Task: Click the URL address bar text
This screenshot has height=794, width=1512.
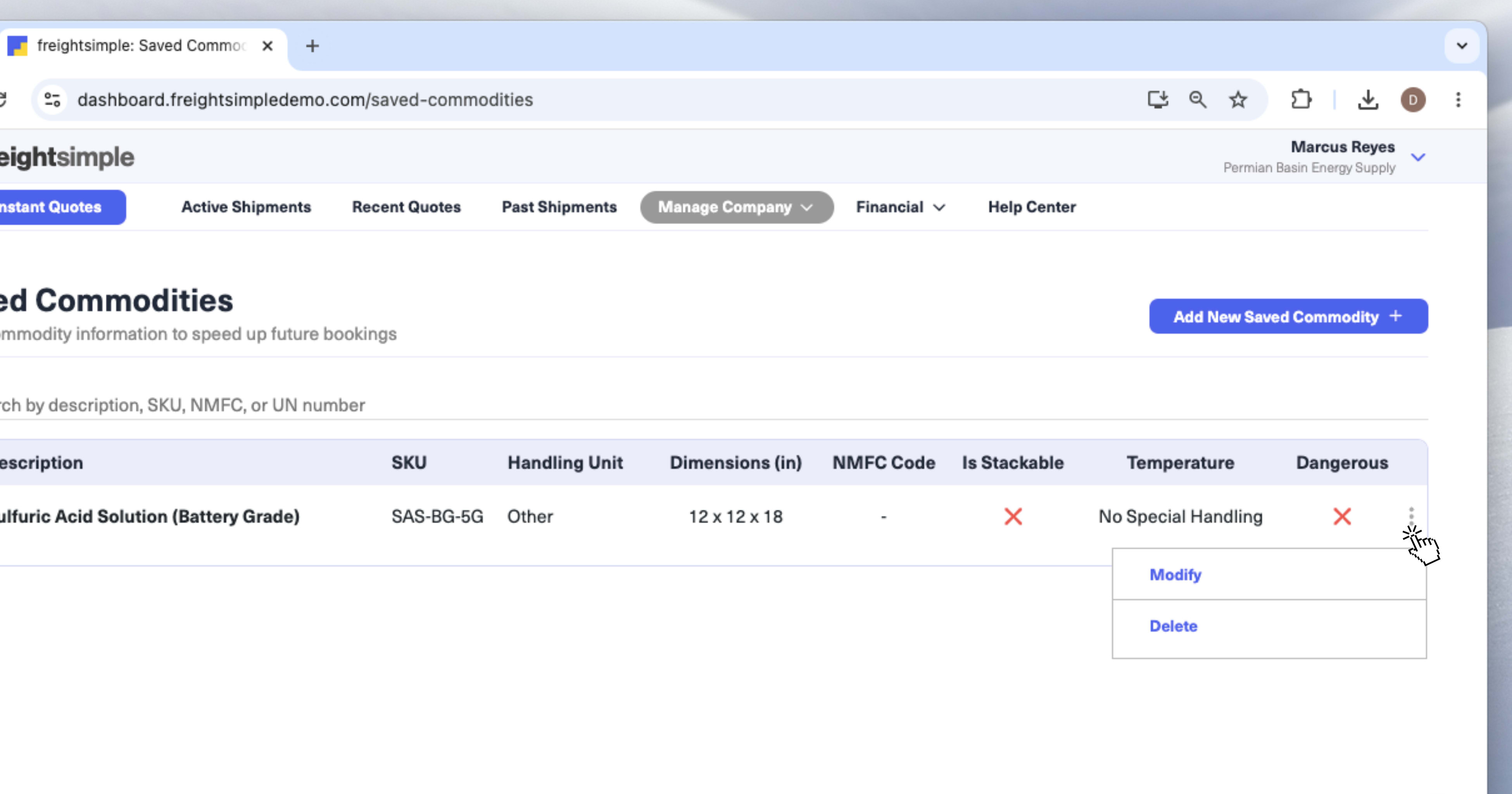Action: [305, 100]
